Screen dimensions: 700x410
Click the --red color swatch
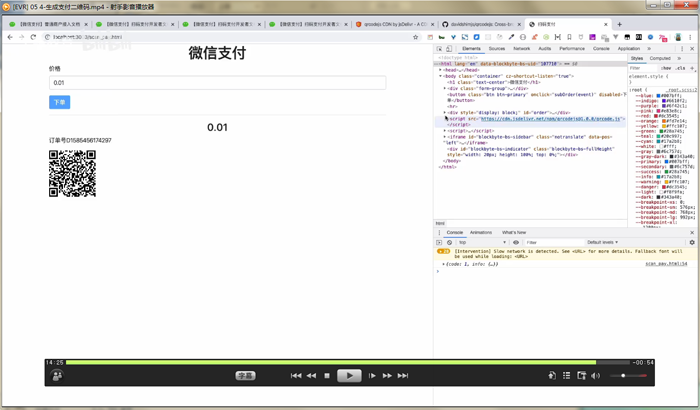pos(656,116)
